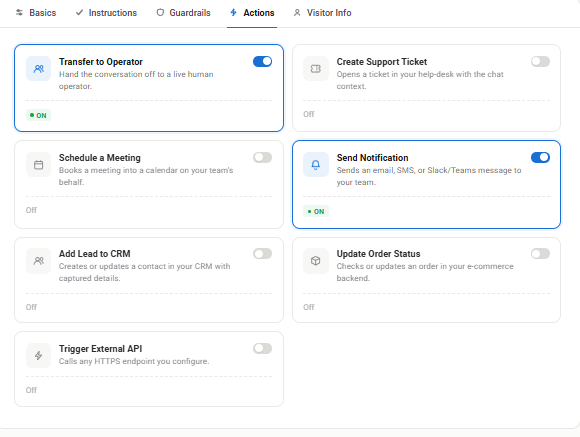The height and width of the screenshot is (437, 580).
Task: Switch on Update Order Status toggle
Action: tap(540, 254)
